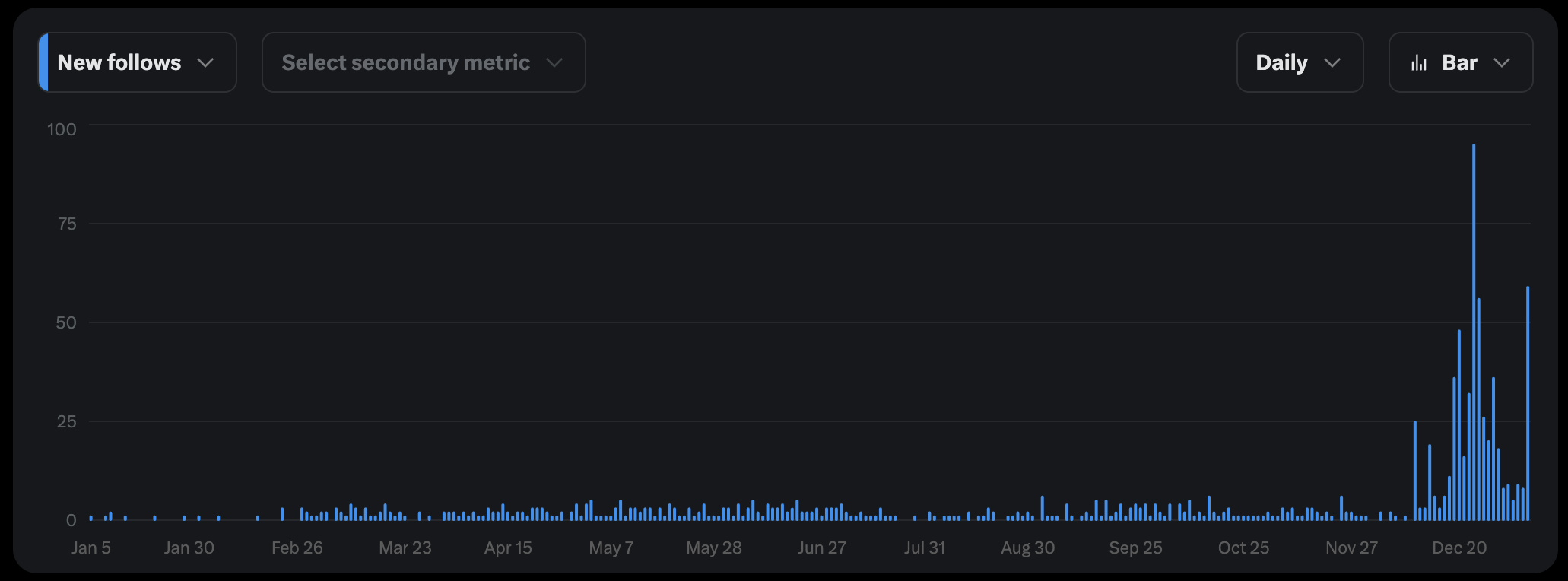Click the Sep 25 x-axis label
This screenshot has width=1568, height=581.
(x=1135, y=548)
